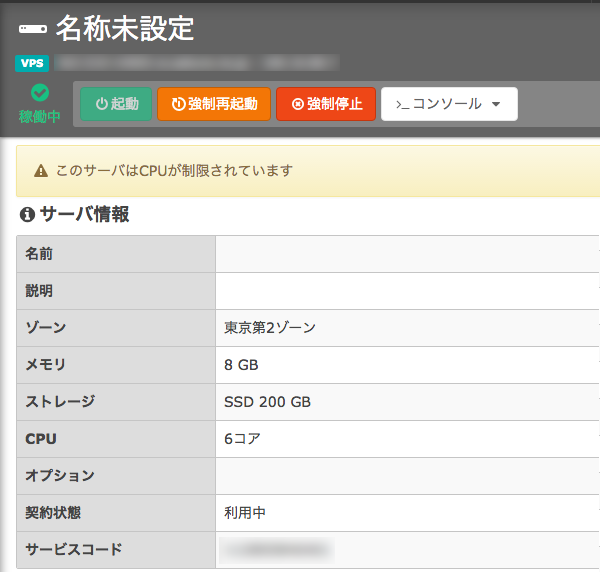Click the 利用中 contract status value
The height and width of the screenshot is (572, 600).
[245, 513]
